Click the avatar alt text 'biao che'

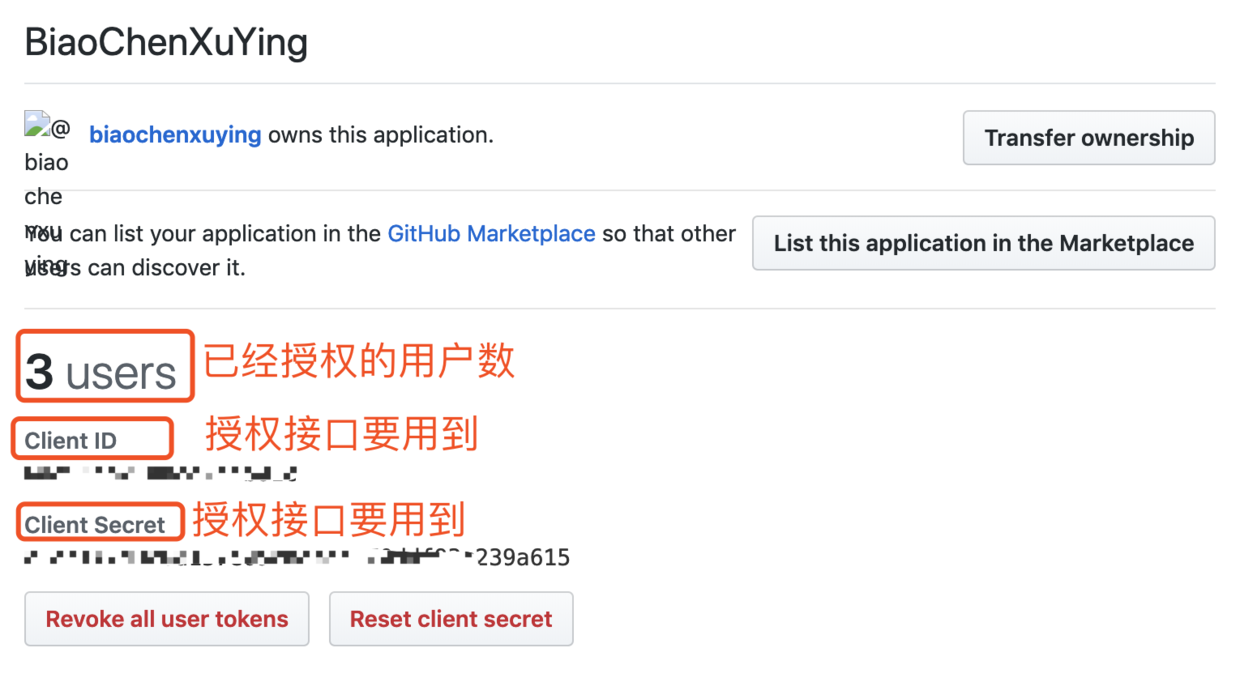tap(46, 179)
